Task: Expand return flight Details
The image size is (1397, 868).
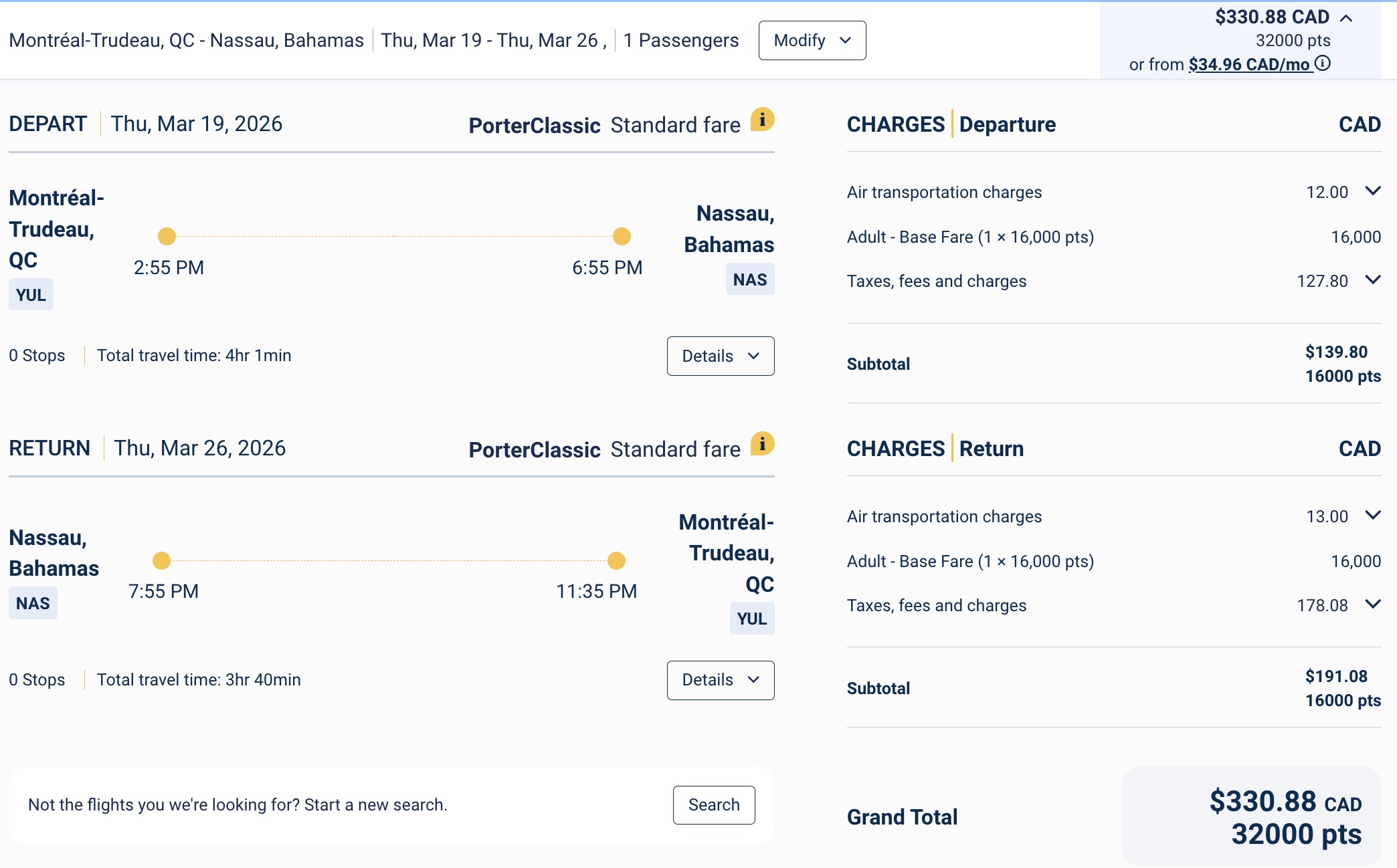Action: [x=720, y=680]
